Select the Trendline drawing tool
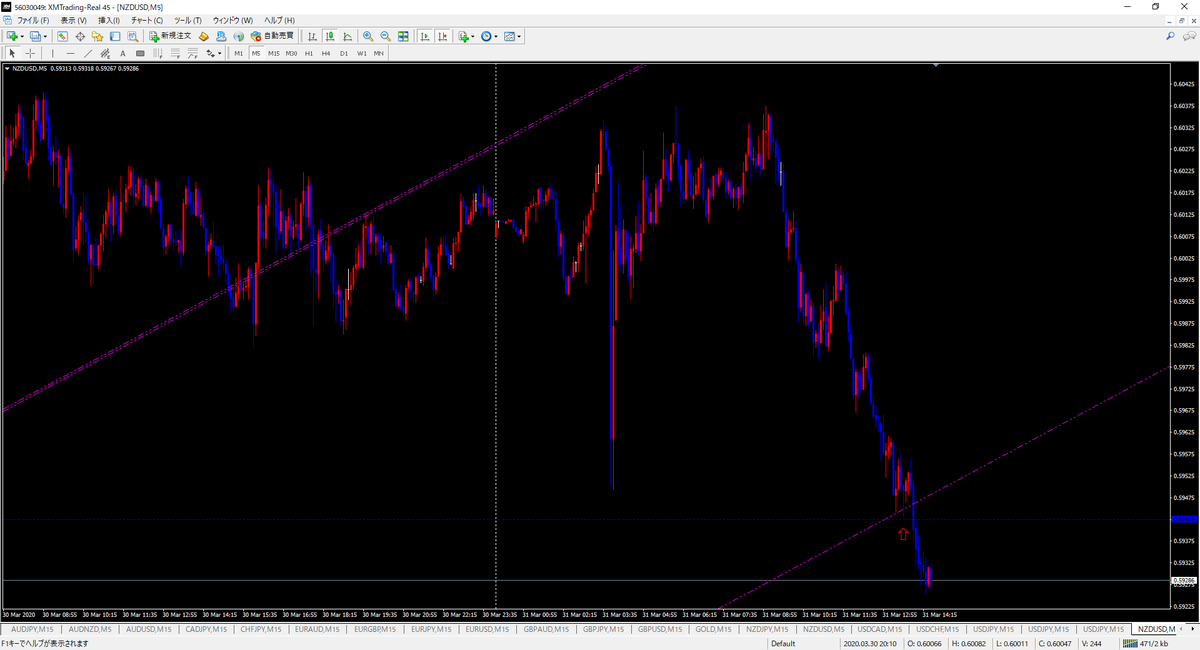This screenshot has height=650, width=1200. pos(88,53)
